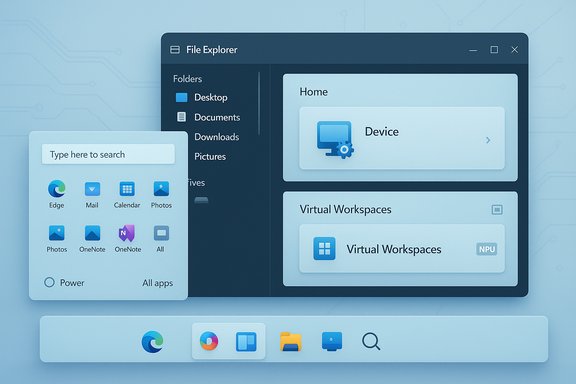Viewport: 576px width, 384px height.
Task: Click the Folders section heading
Action: 187,79
